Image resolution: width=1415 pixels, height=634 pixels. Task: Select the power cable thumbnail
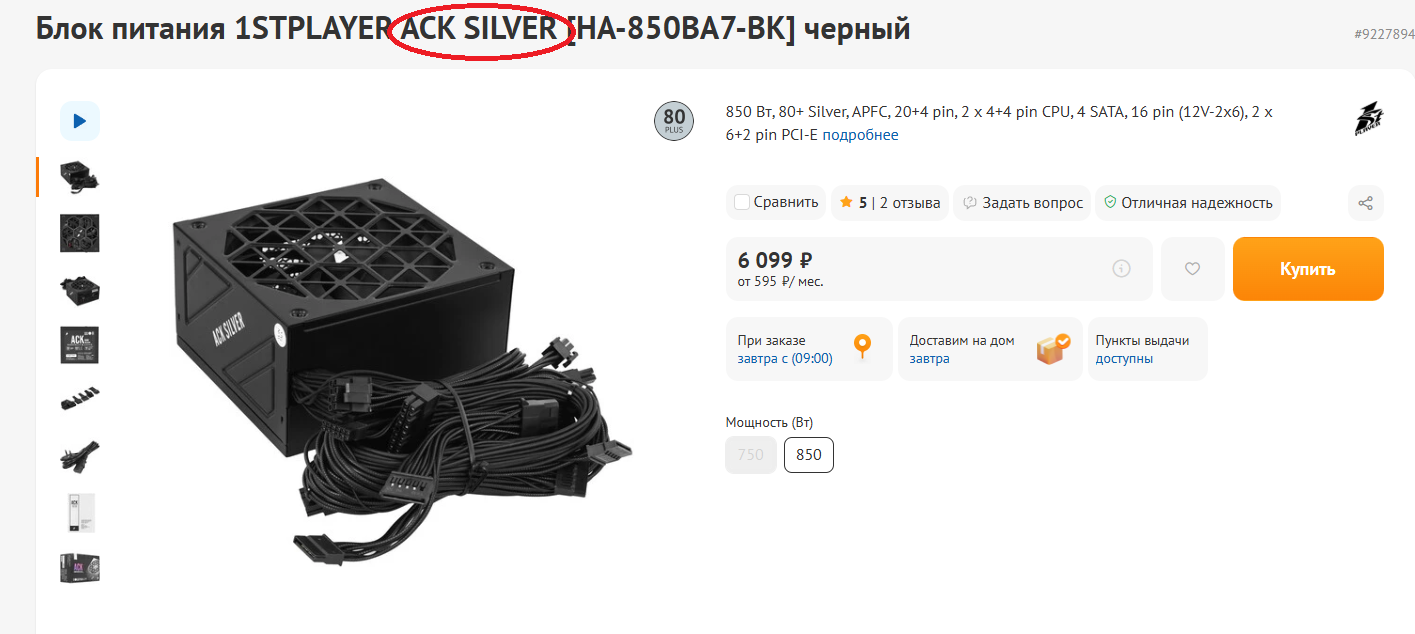pos(80,456)
